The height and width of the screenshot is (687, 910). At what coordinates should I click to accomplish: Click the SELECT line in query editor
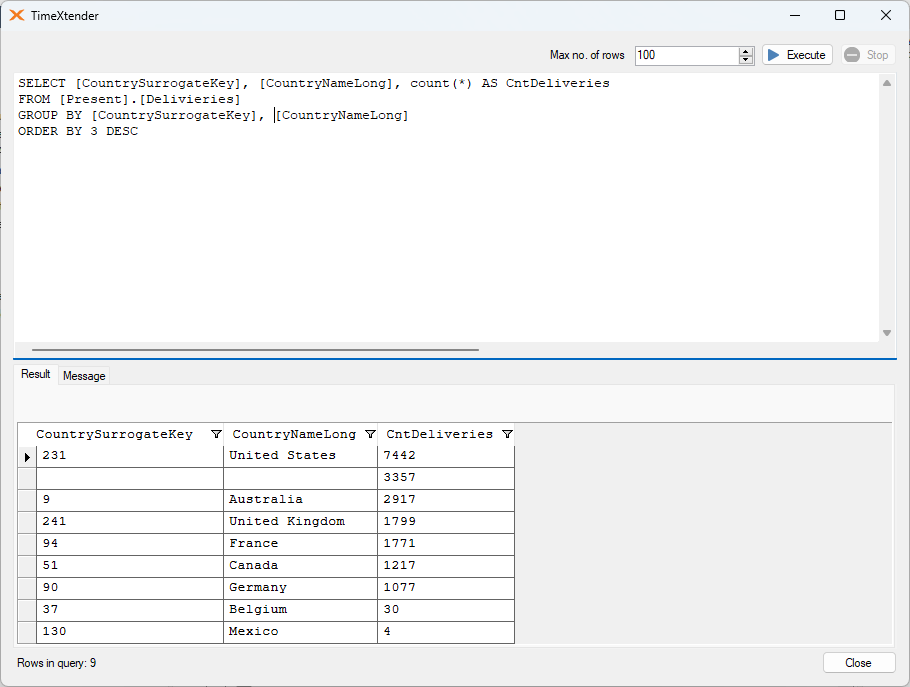(314, 84)
